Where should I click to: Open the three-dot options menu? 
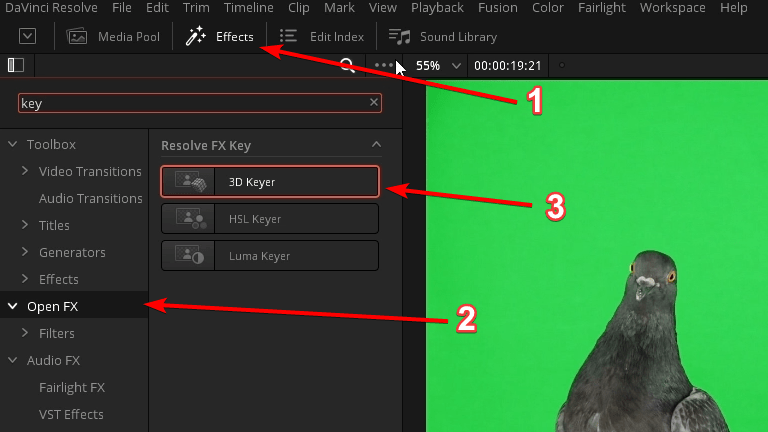[x=384, y=65]
